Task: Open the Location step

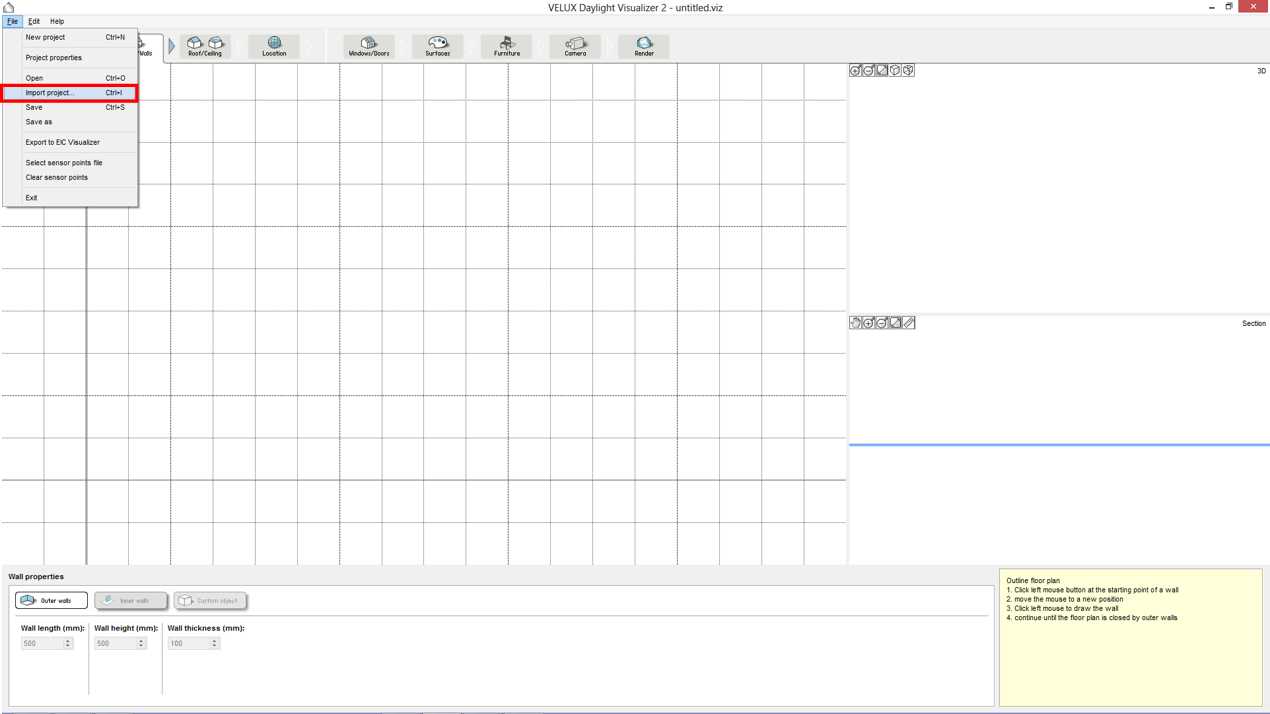Action: [274, 46]
